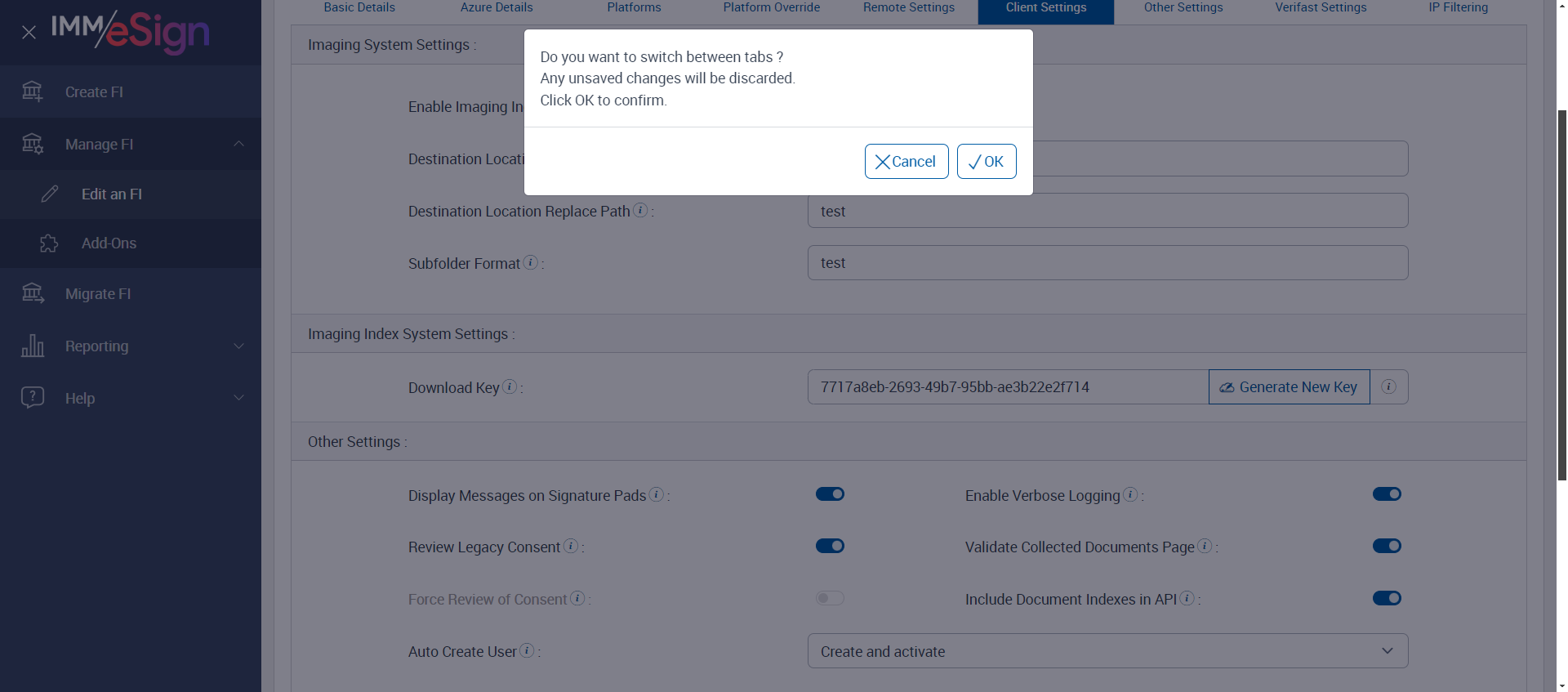
Task: Click the Create FI bank icon
Action: [33, 92]
